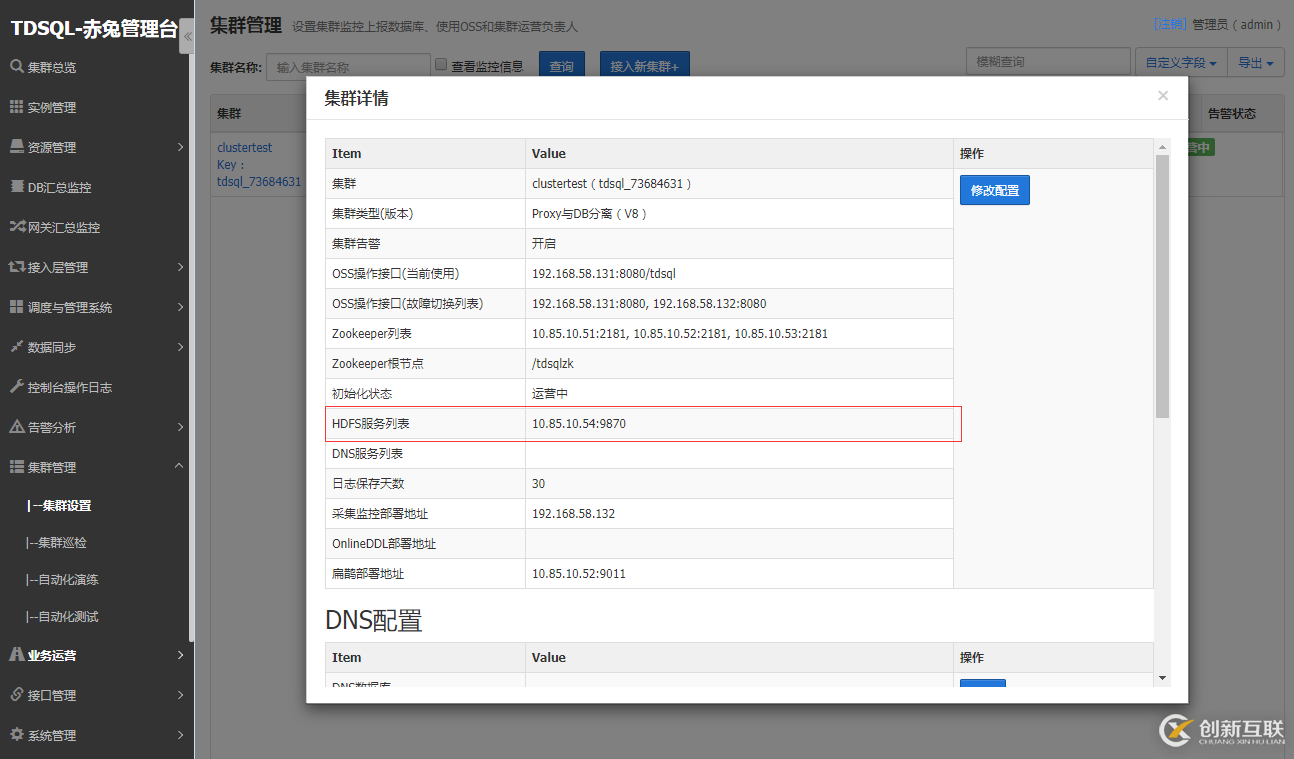Open 集群总览 from the sidebar
The image size is (1294, 759).
[x=60, y=66]
